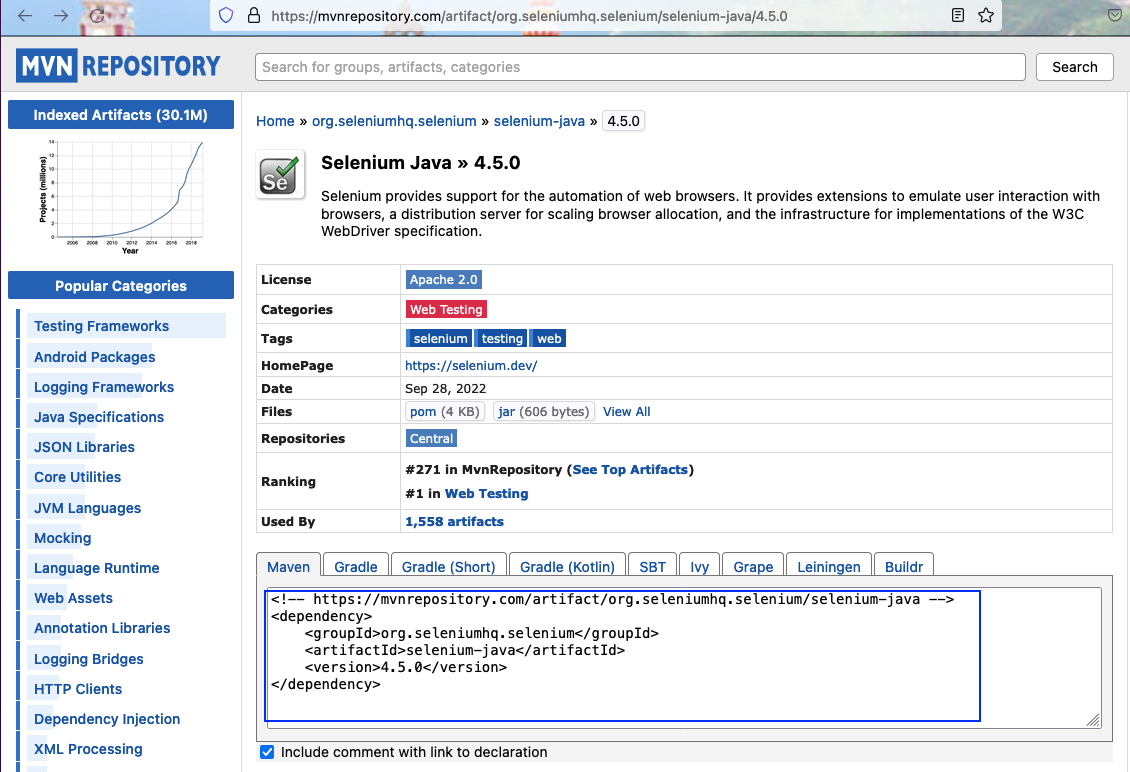Click the Search button
The image size is (1130, 772).
point(1075,67)
